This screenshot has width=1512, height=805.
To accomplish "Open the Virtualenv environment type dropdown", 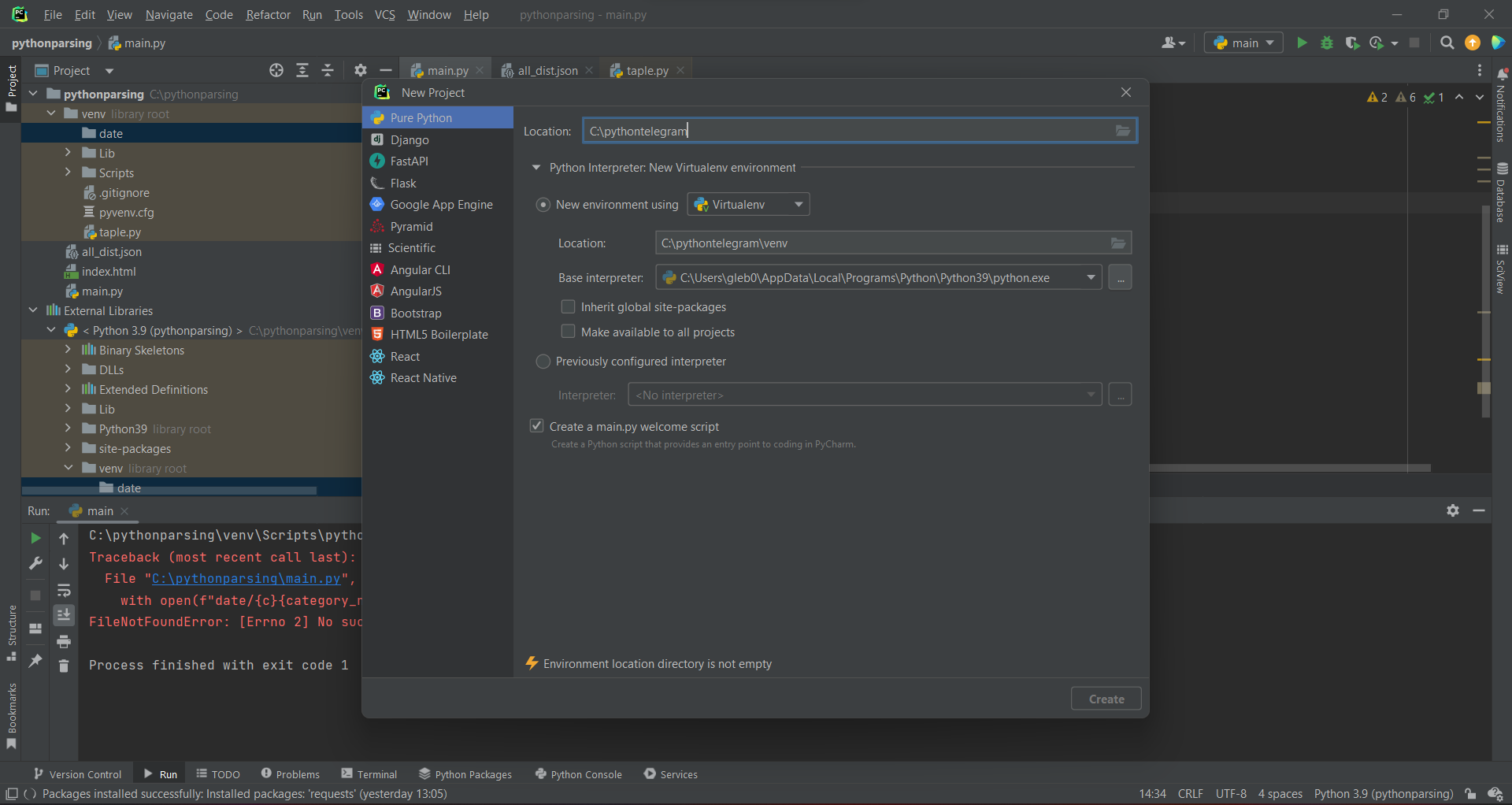I will pyautogui.click(x=748, y=205).
